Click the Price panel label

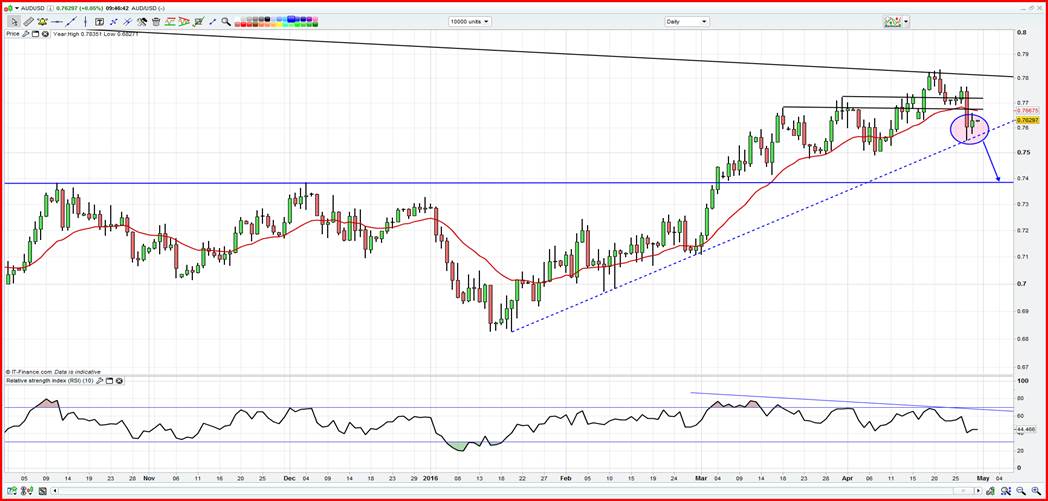click(x=13, y=33)
